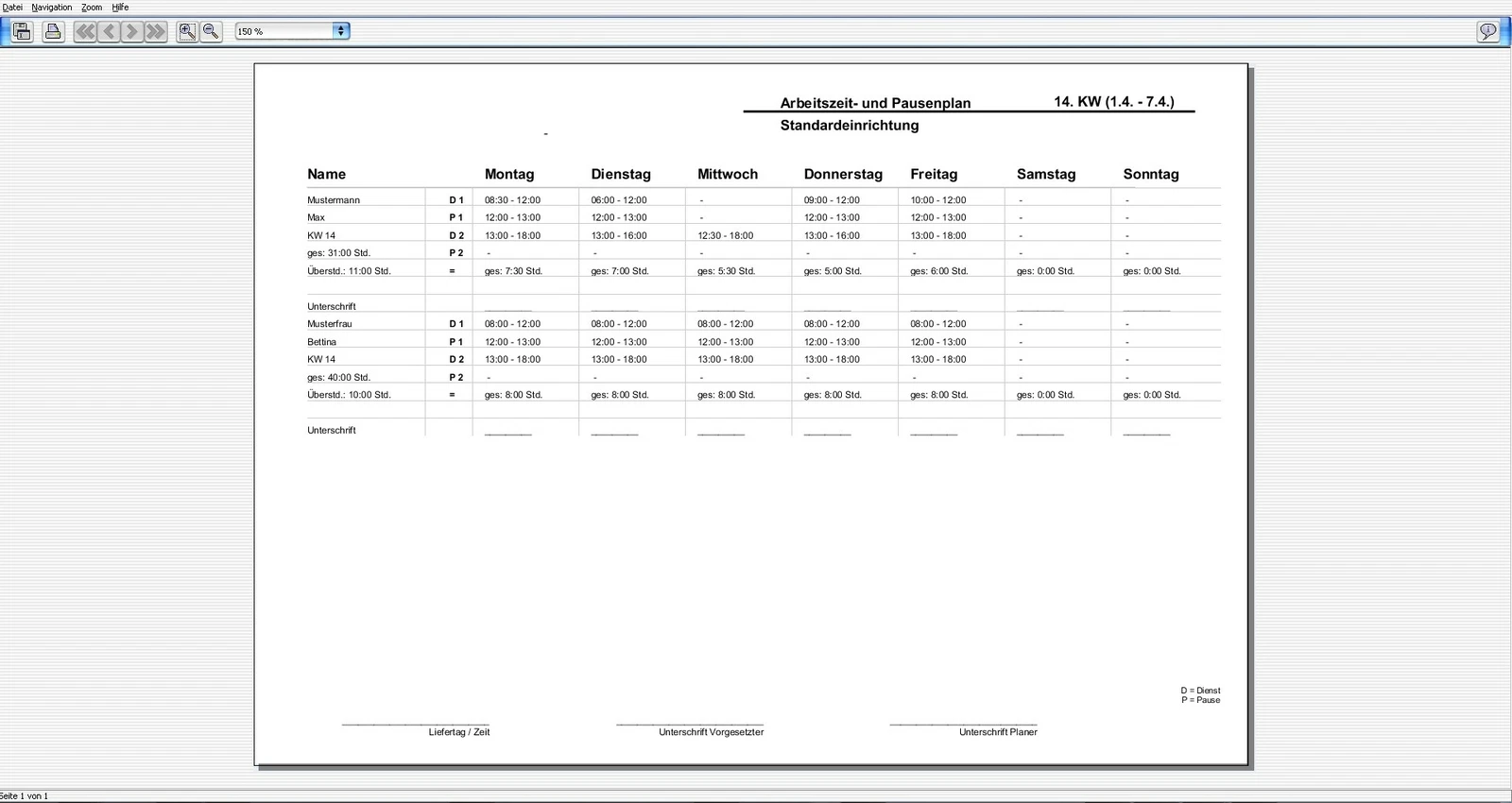
Task: Click the save report icon
Action: click(23, 31)
